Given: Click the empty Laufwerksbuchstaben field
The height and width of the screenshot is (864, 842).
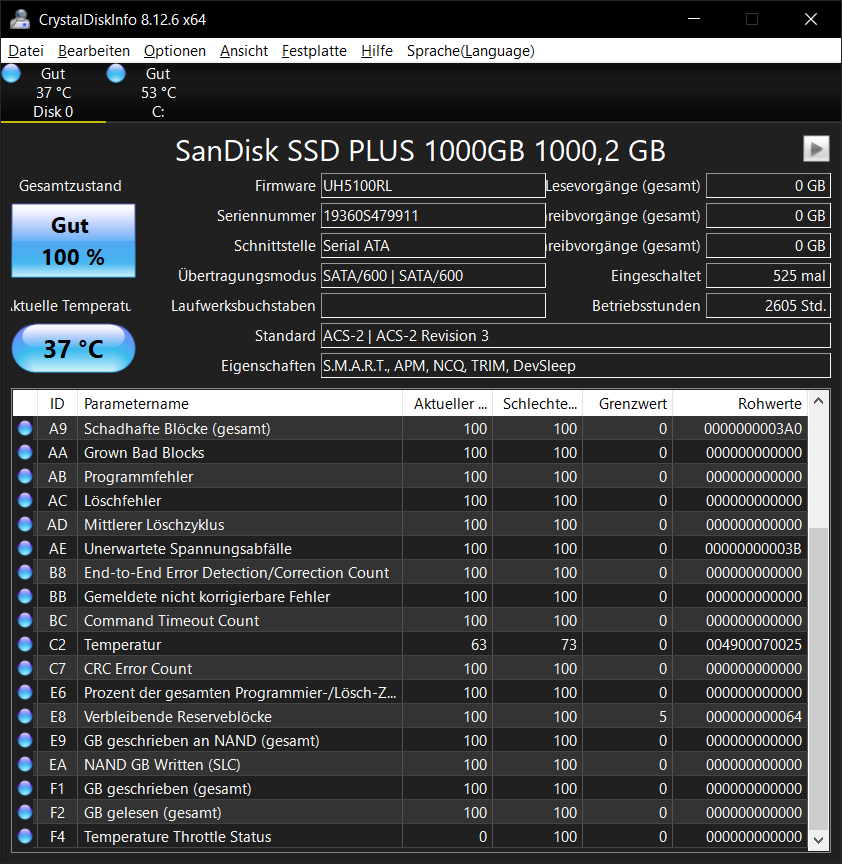Looking at the screenshot, I should point(433,306).
